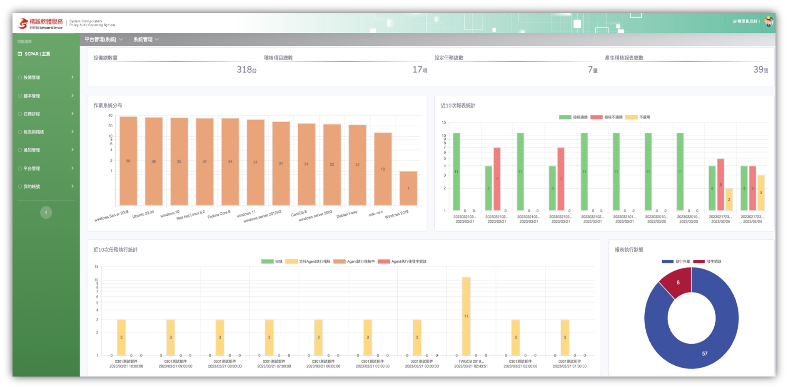Click the Ubuntu bar in the OS distribution chart
The width and height of the screenshot is (788, 389).
click(154, 161)
